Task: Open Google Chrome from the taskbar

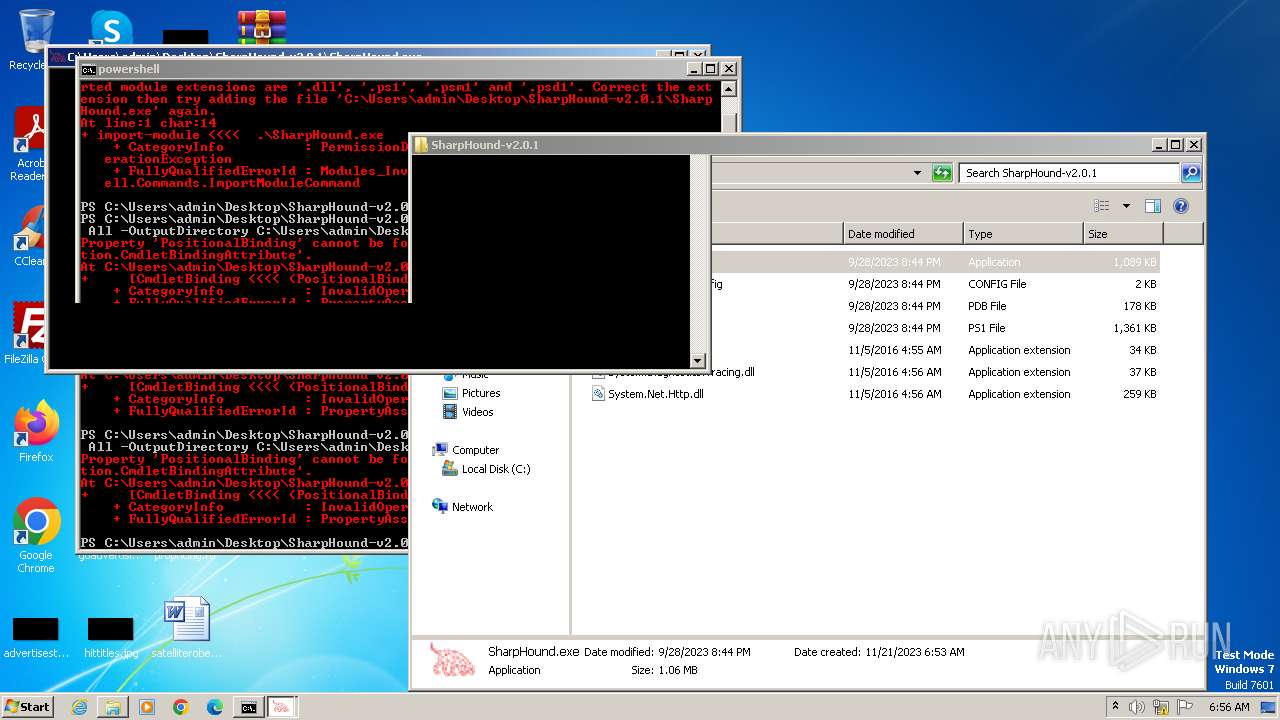Action: pos(181,707)
